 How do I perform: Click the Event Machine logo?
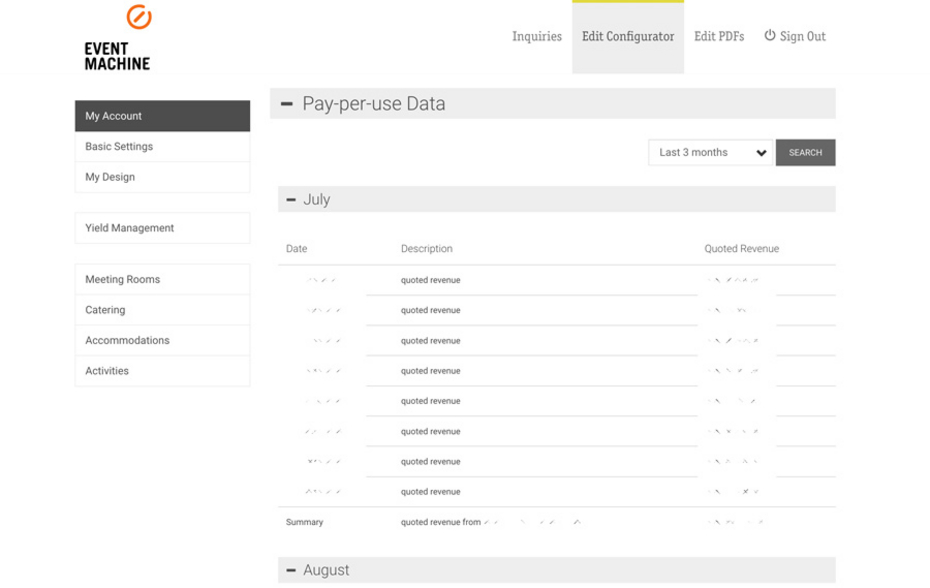(118, 39)
